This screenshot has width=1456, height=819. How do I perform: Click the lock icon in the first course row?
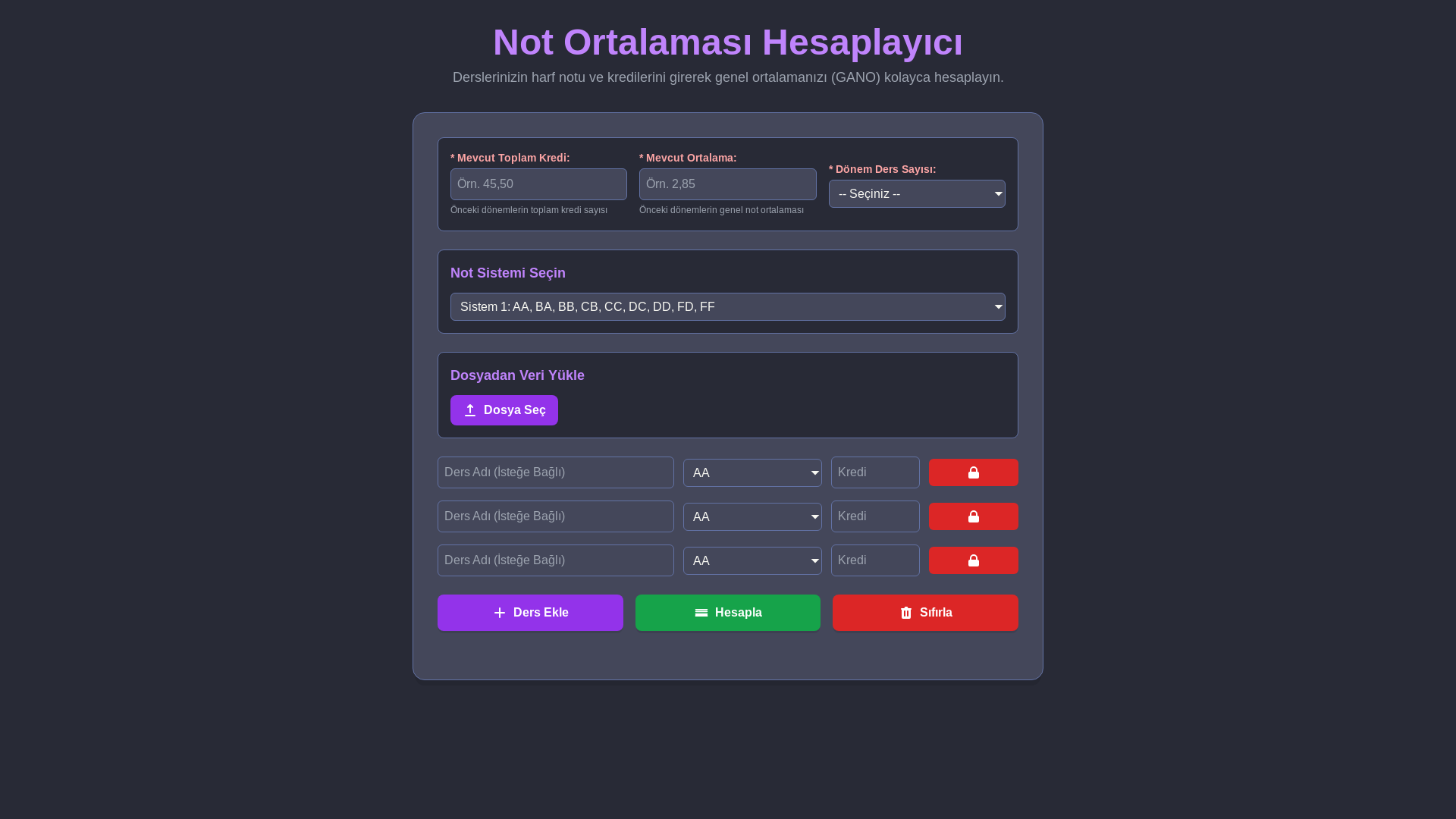coord(974,472)
